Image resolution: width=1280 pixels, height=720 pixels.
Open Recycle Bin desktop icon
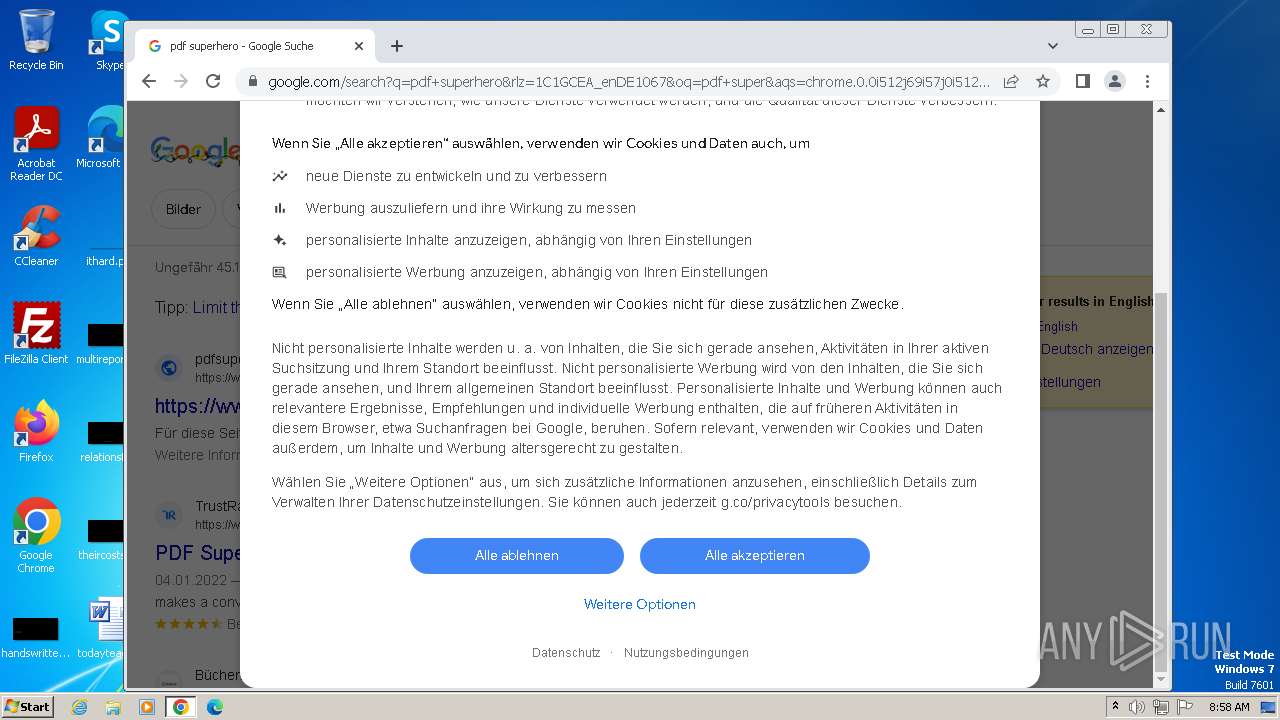tap(36, 40)
